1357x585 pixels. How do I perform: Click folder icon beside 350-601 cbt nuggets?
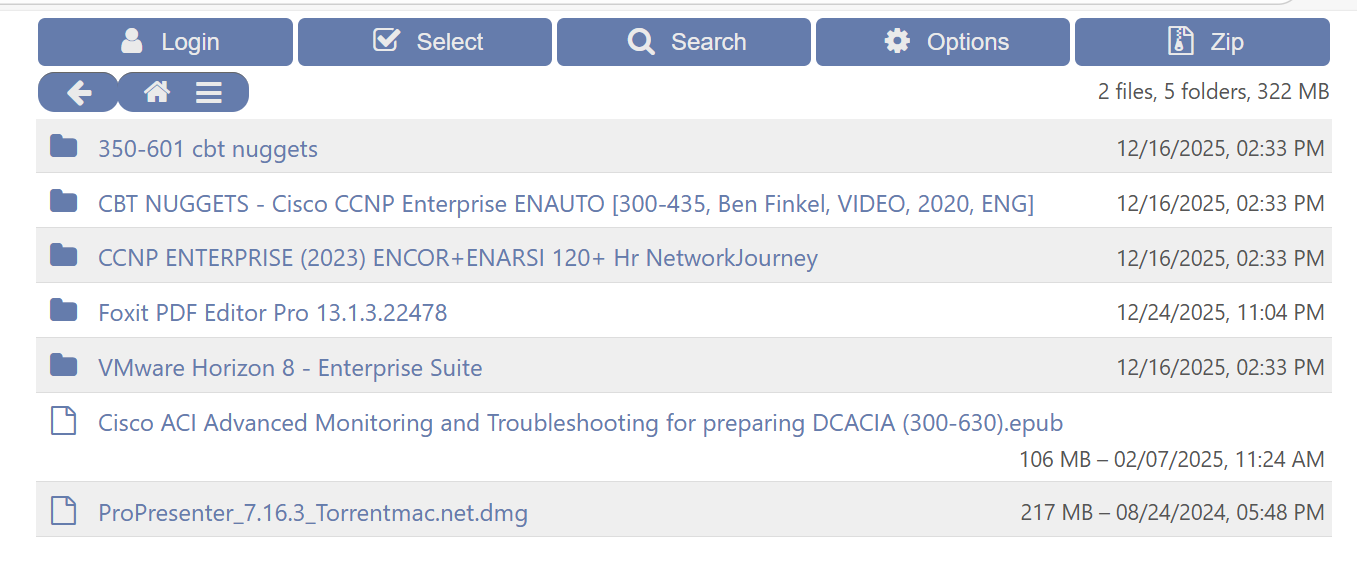pos(64,147)
